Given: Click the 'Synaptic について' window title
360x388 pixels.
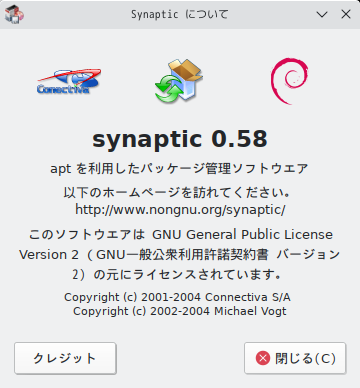Looking at the screenshot, I should 180,14.
